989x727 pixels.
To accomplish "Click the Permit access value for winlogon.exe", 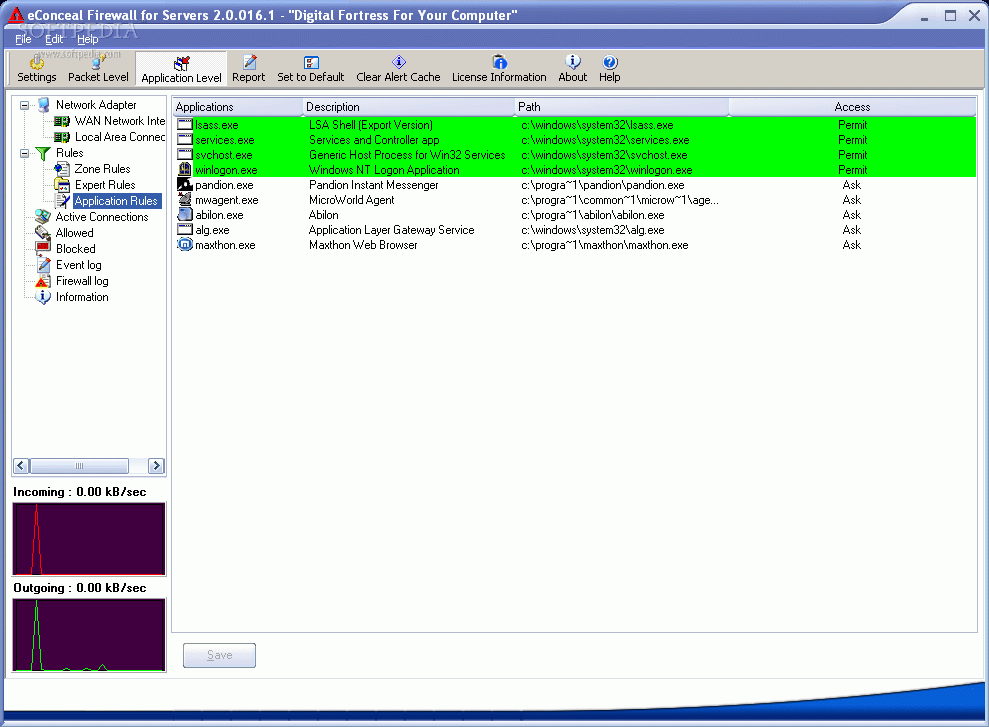I will (852, 170).
